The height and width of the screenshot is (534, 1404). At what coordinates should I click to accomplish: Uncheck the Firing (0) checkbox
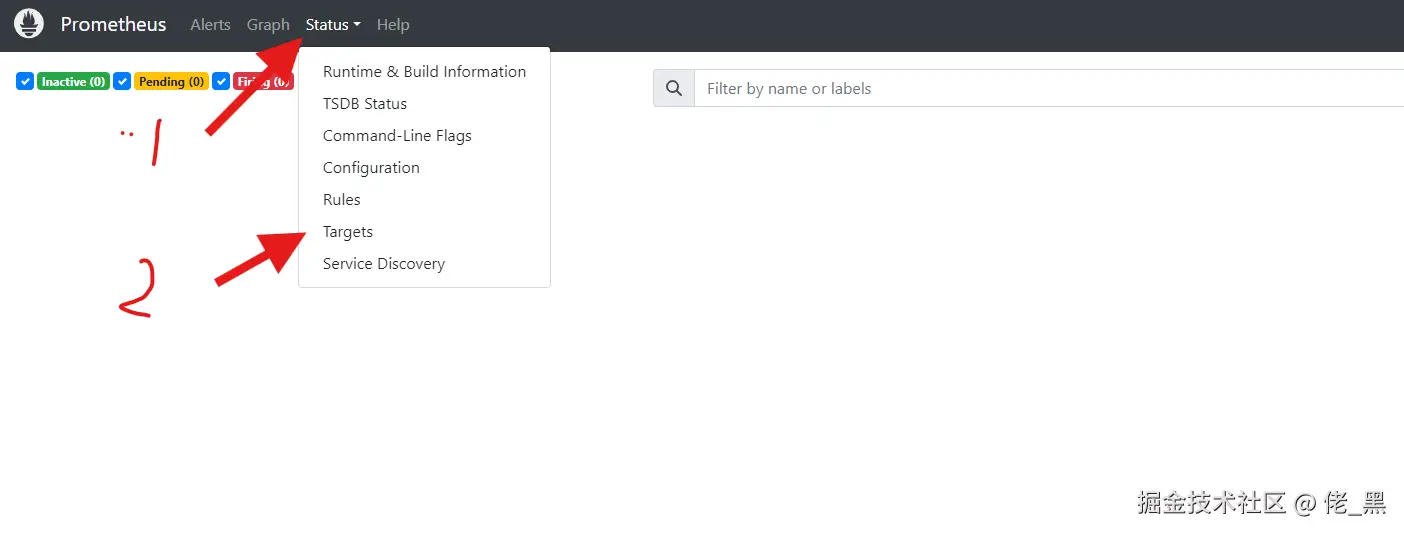pyautogui.click(x=221, y=82)
